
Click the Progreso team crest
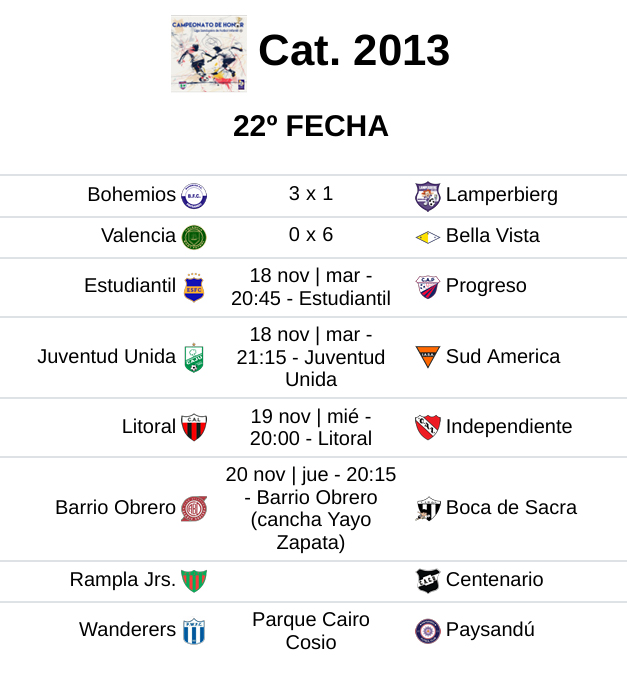[x=428, y=287]
